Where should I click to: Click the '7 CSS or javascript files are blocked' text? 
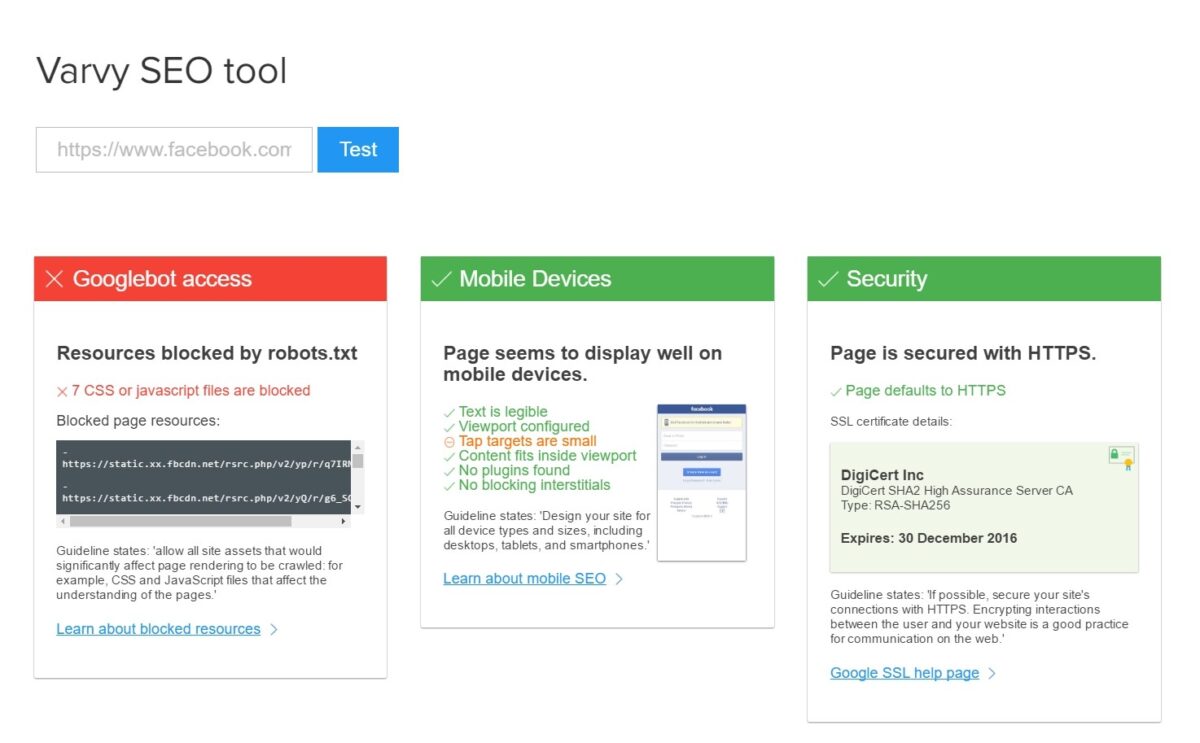[x=190, y=390]
